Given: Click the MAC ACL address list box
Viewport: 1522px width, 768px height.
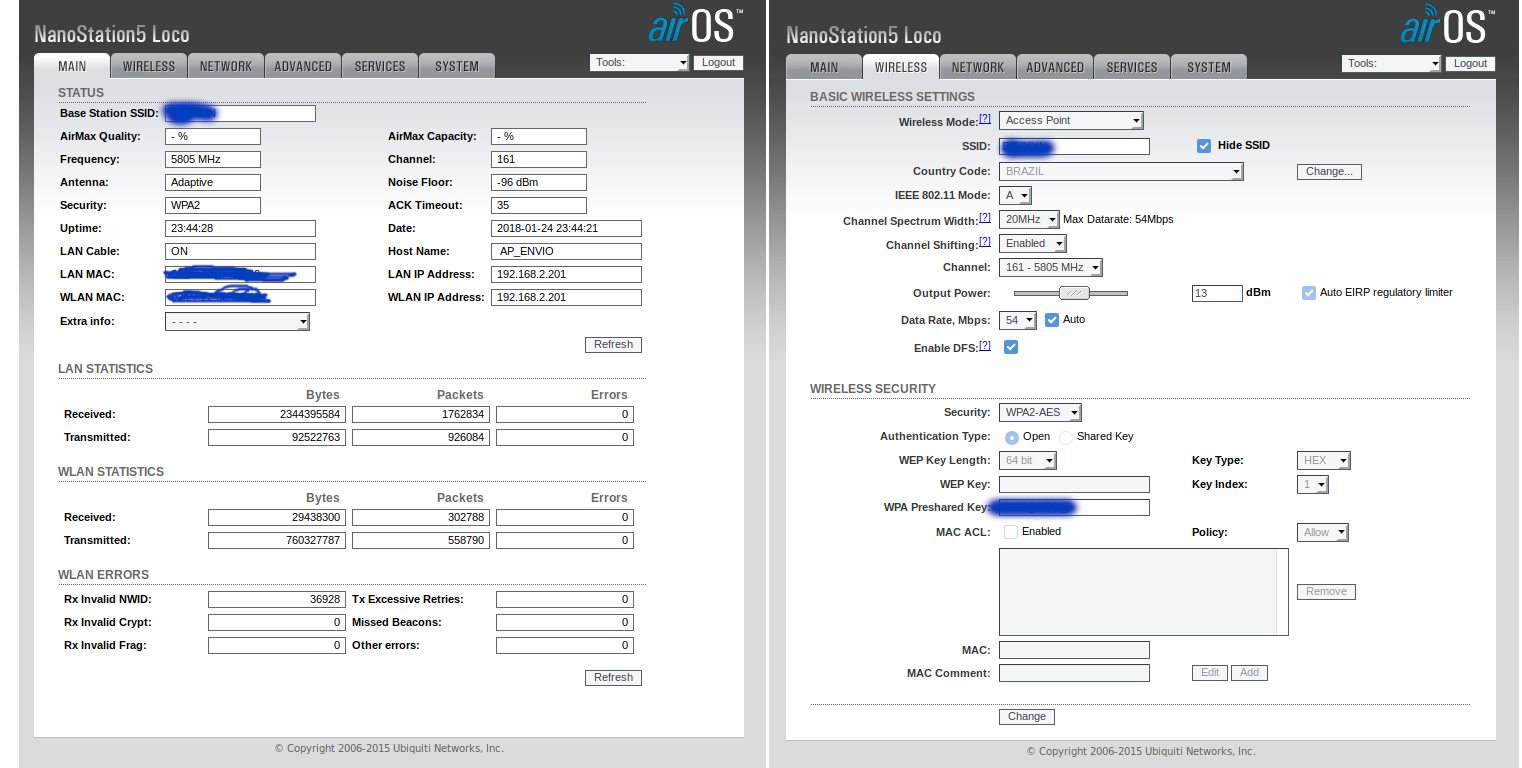Looking at the screenshot, I should (1143, 592).
